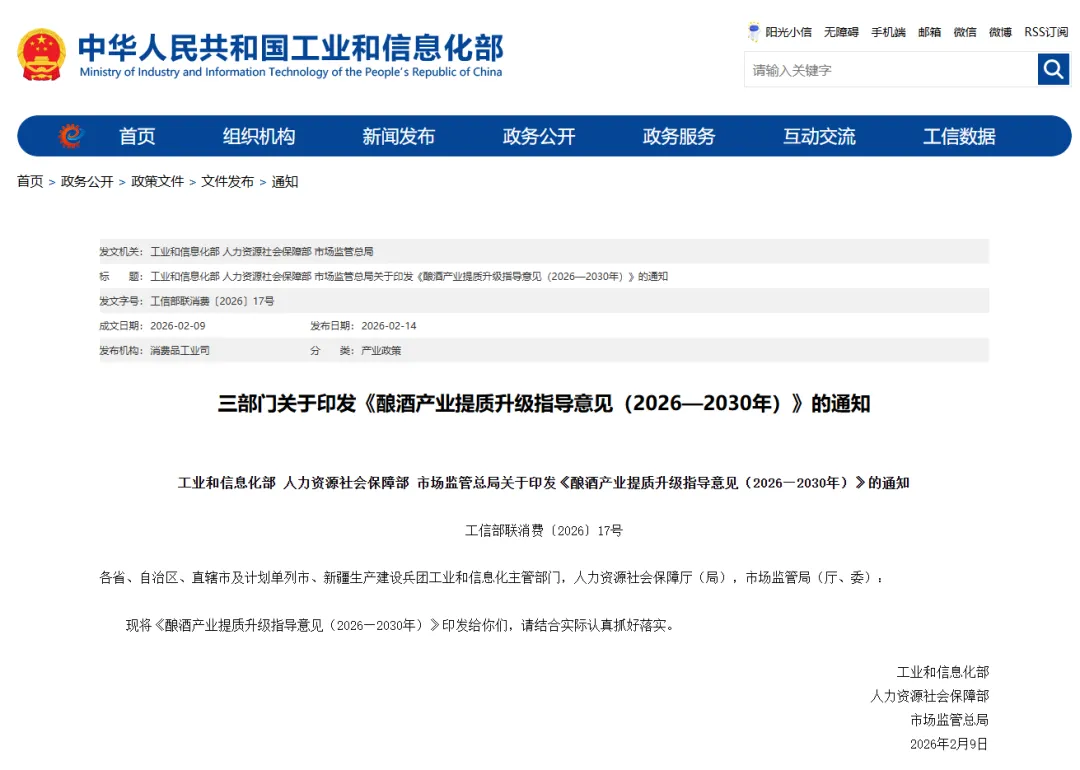Viewport: 1080px width, 770px height.
Task: Click the 发文机关 value text
Action: pyautogui.click(x=262, y=251)
